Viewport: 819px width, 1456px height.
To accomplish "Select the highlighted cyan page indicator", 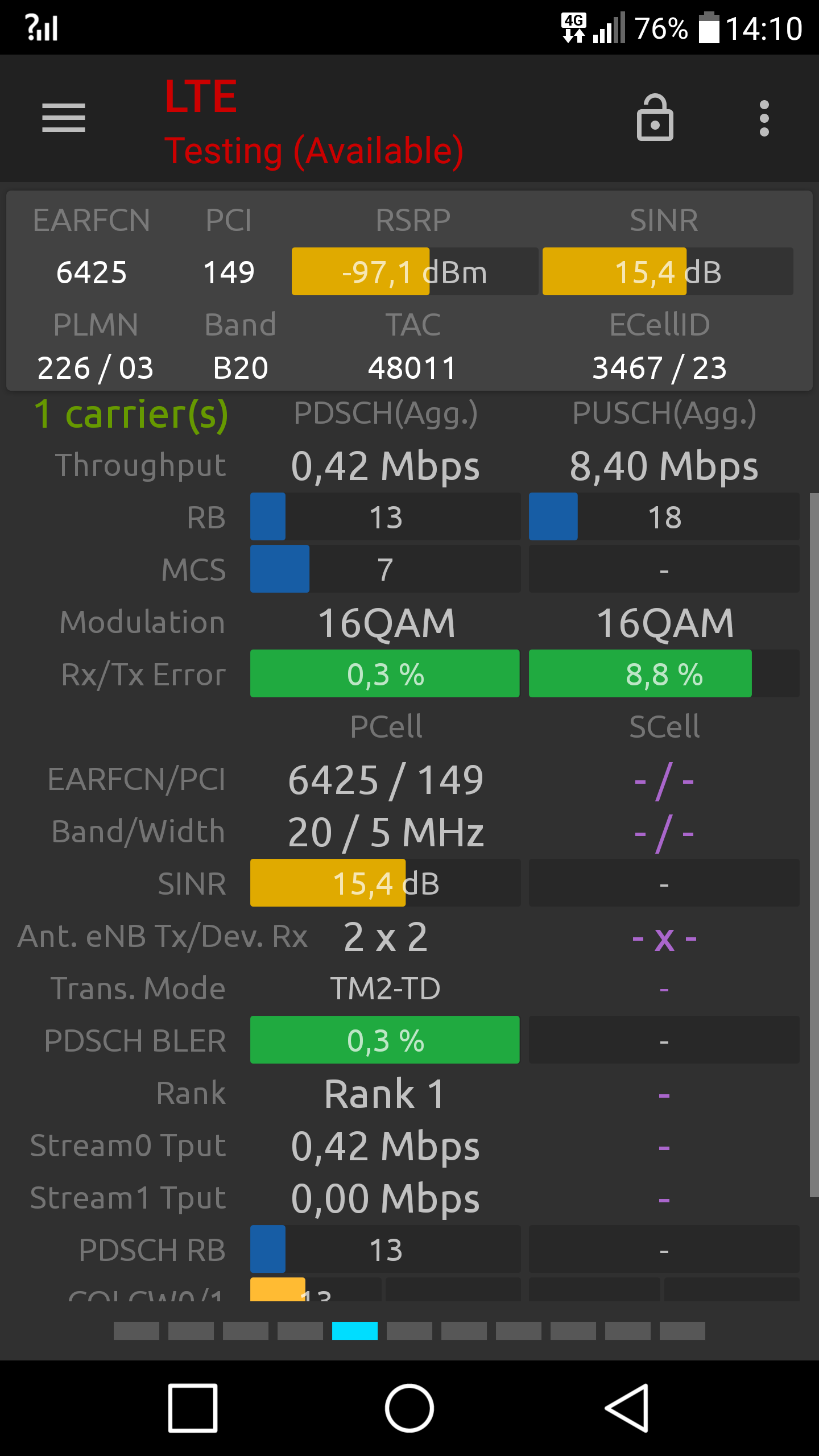I will [x=355, y=1331].
